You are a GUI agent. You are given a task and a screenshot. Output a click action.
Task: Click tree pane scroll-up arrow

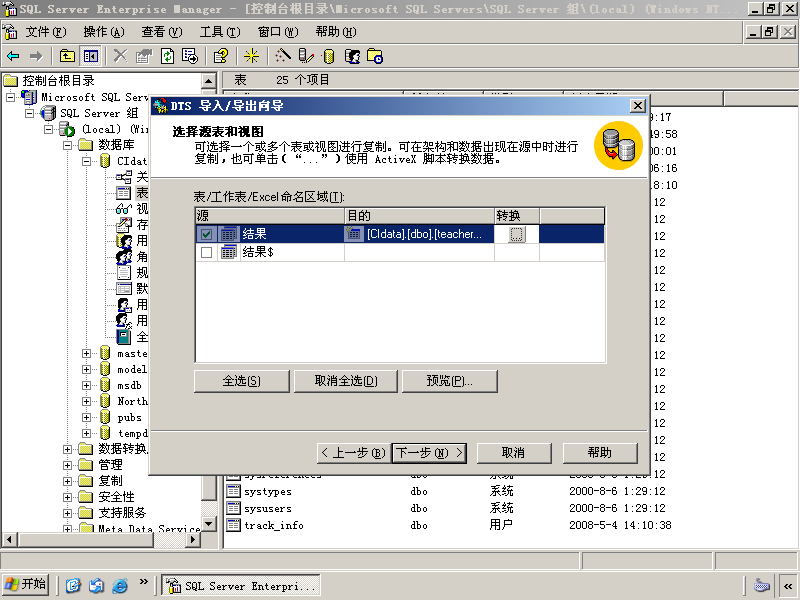(x=209, y=81)
